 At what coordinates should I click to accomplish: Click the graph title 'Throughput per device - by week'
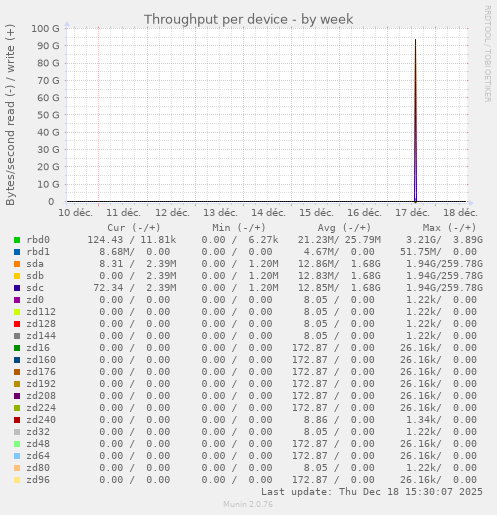[248, 19]
